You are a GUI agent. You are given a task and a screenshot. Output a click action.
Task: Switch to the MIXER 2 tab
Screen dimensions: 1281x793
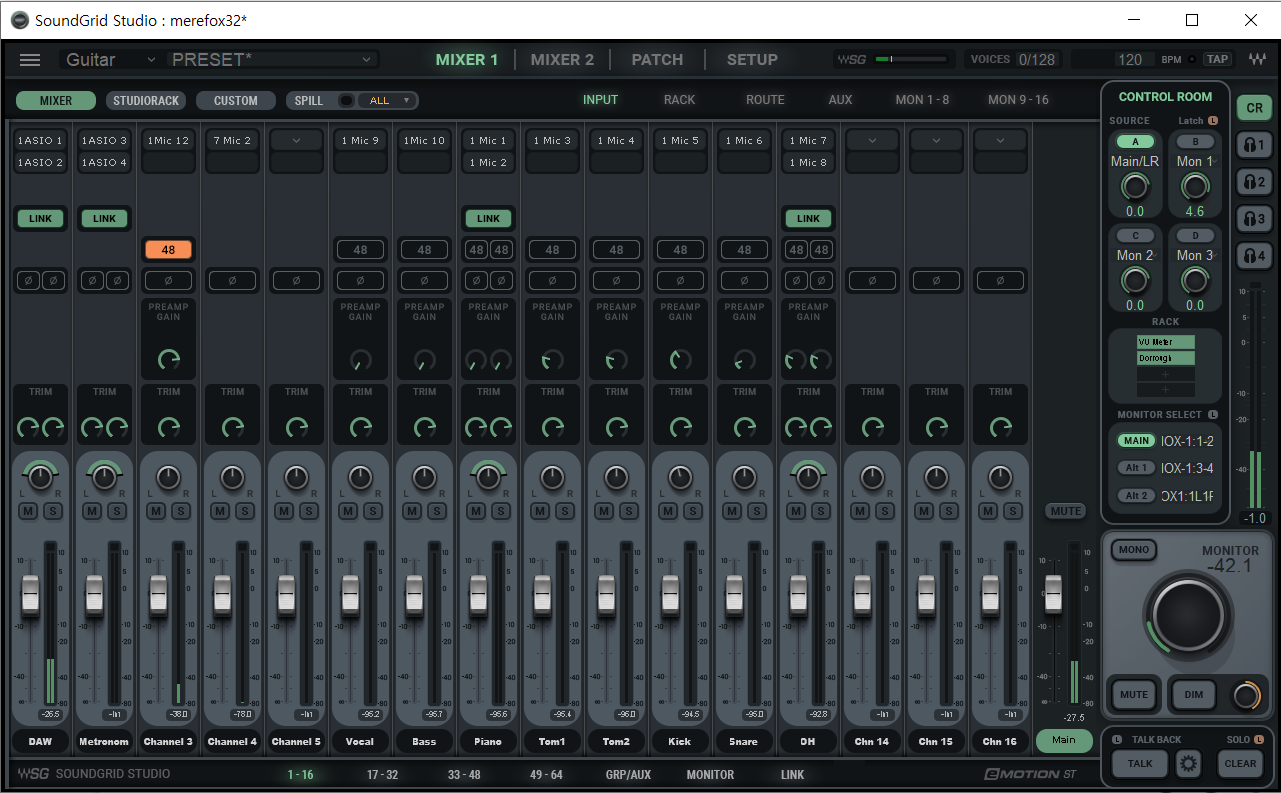[562, 60]
